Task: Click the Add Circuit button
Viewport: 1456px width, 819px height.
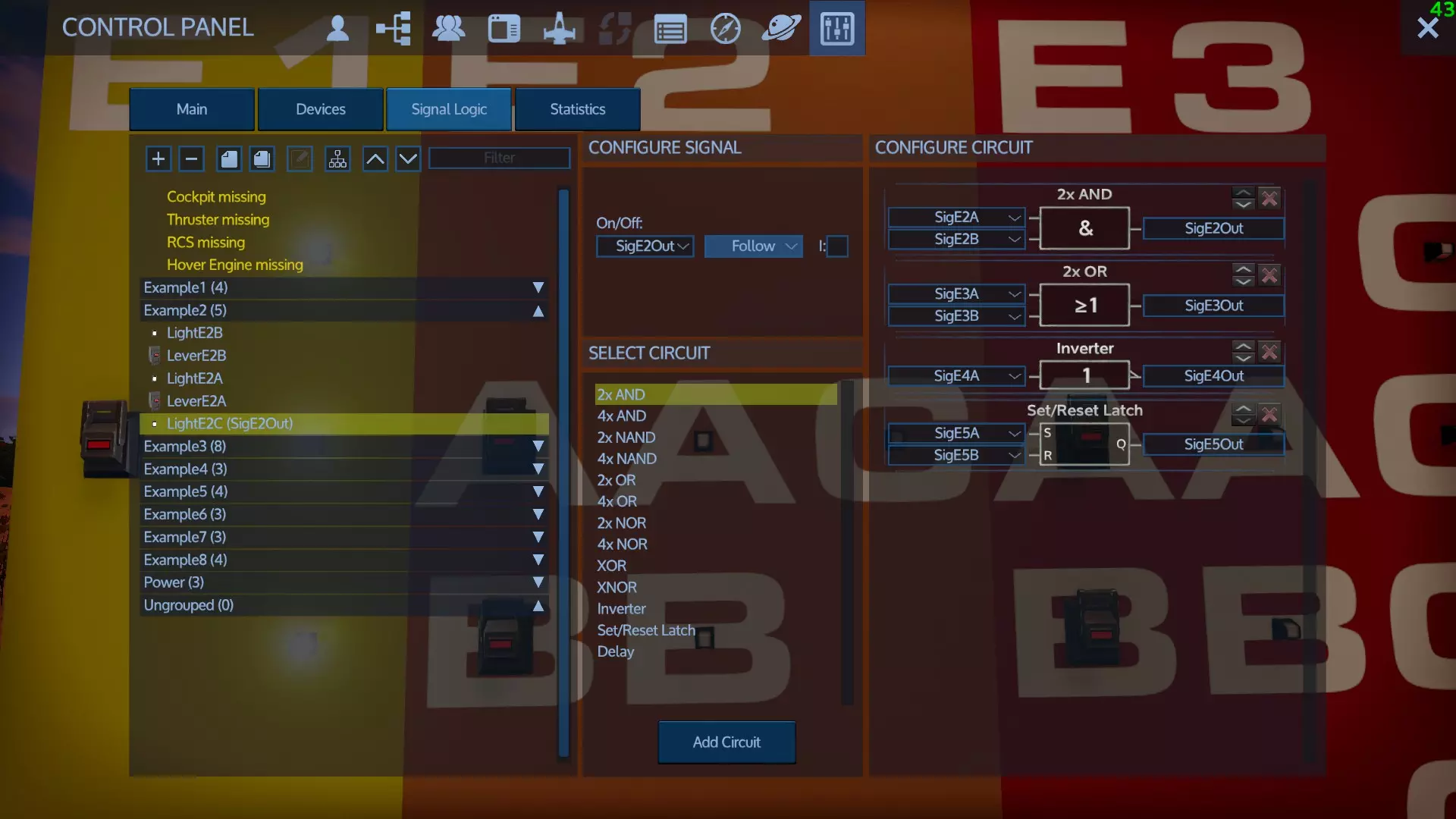Action: click(x=726, y=742)
